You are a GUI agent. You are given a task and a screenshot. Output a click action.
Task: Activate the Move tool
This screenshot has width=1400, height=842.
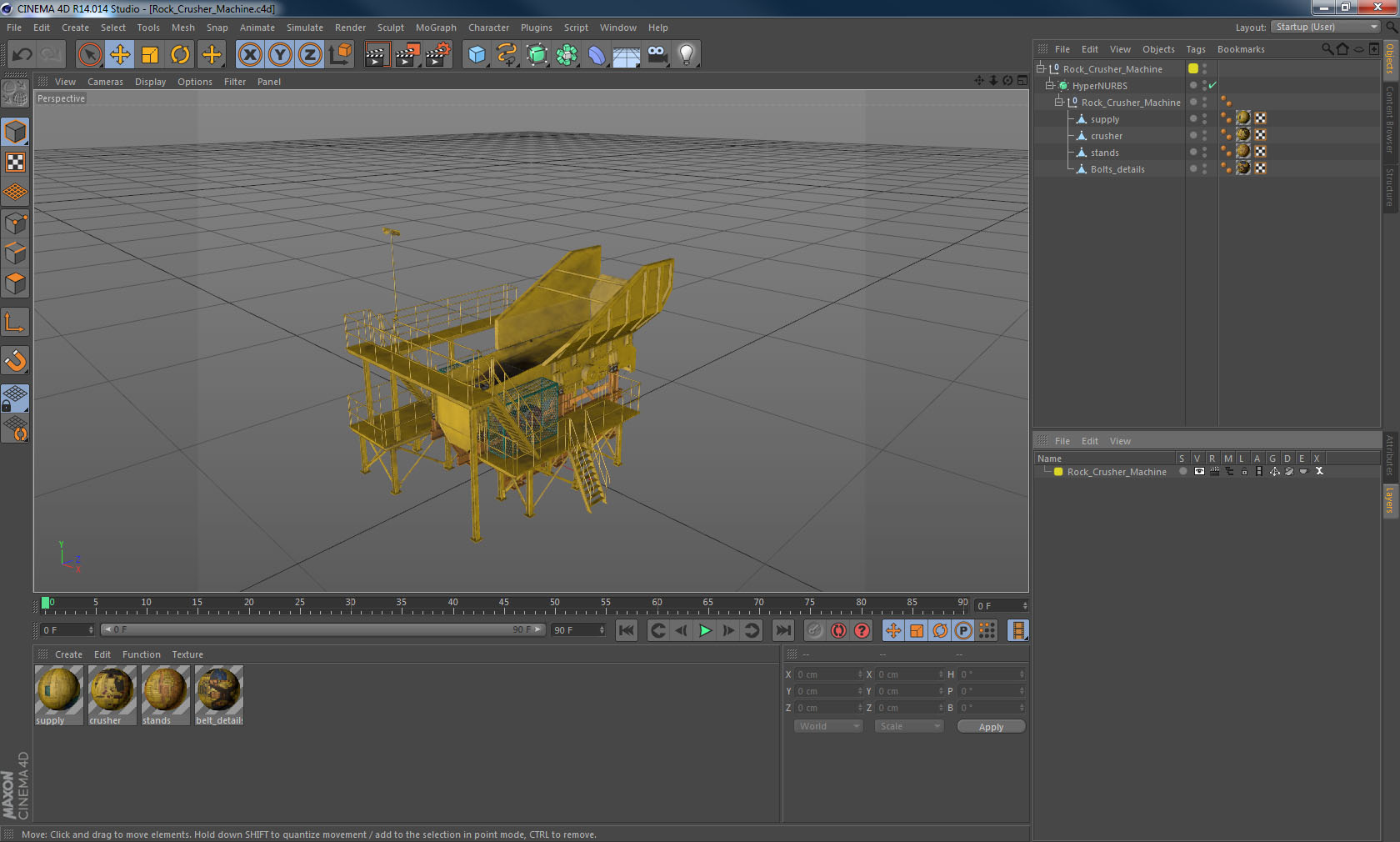click(120, 55)
